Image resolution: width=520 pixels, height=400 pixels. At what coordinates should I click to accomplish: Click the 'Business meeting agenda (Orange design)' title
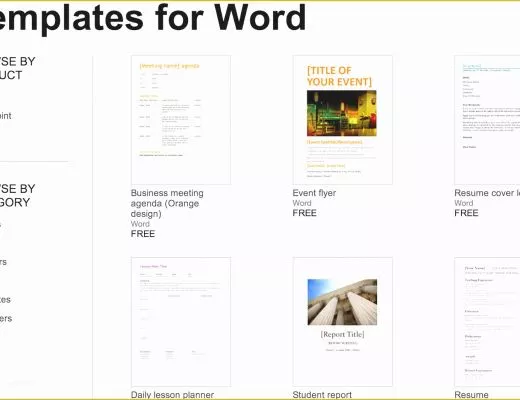[x=167, y=203]
